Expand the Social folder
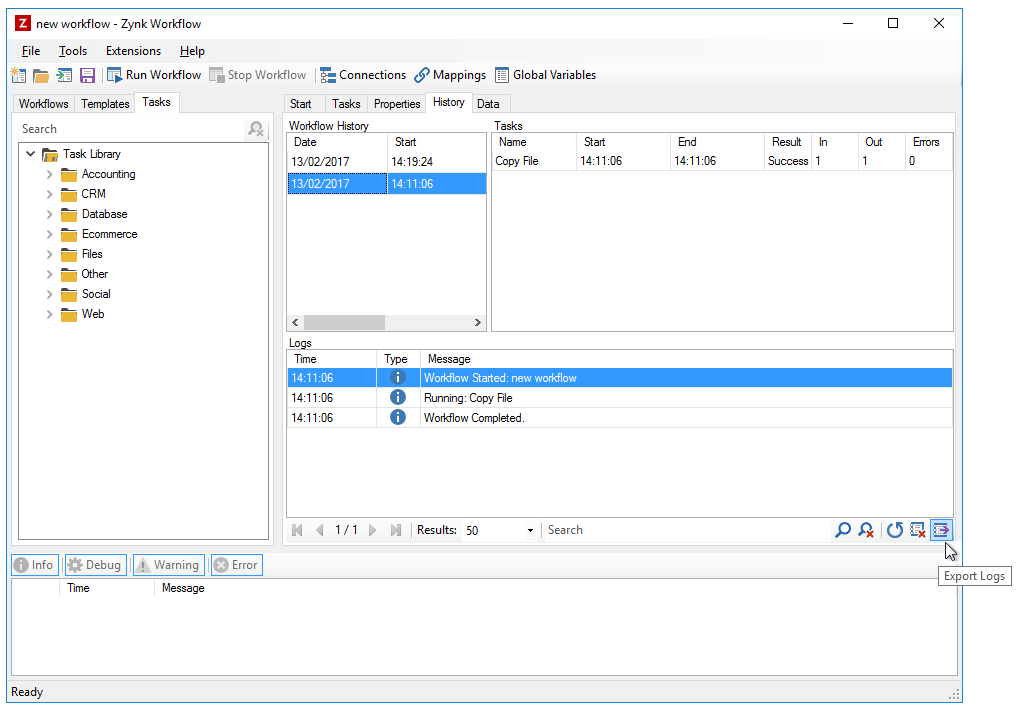 pos(49,294)
